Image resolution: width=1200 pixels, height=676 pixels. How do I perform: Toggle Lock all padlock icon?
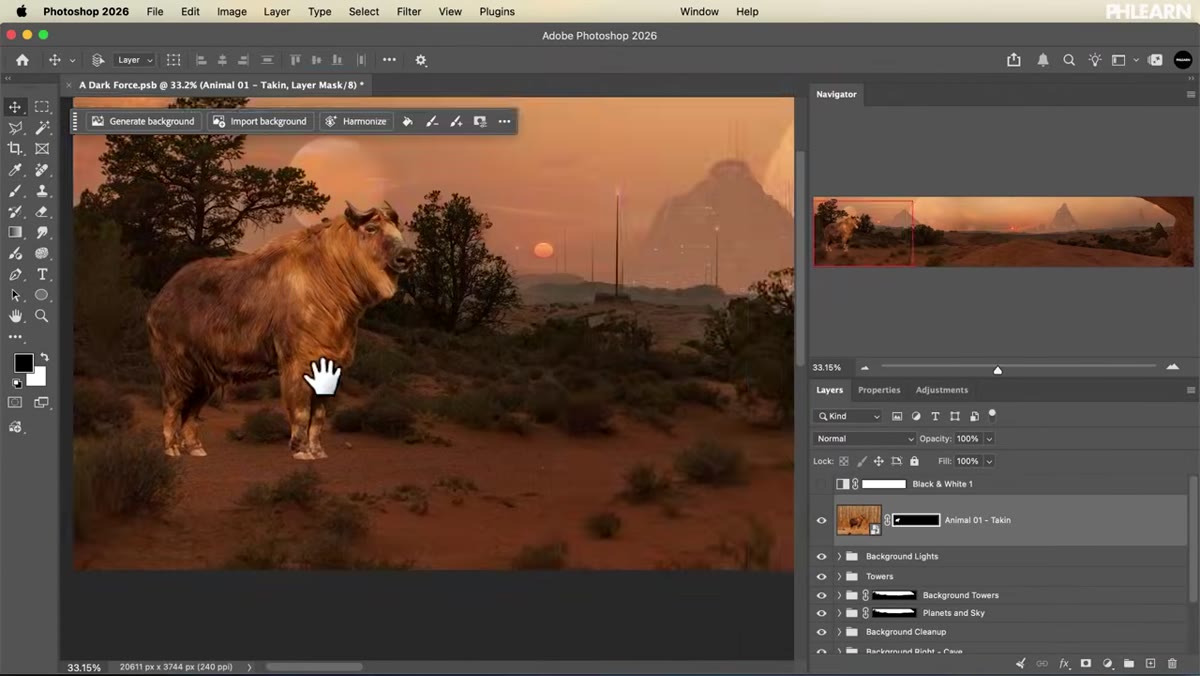914,461
